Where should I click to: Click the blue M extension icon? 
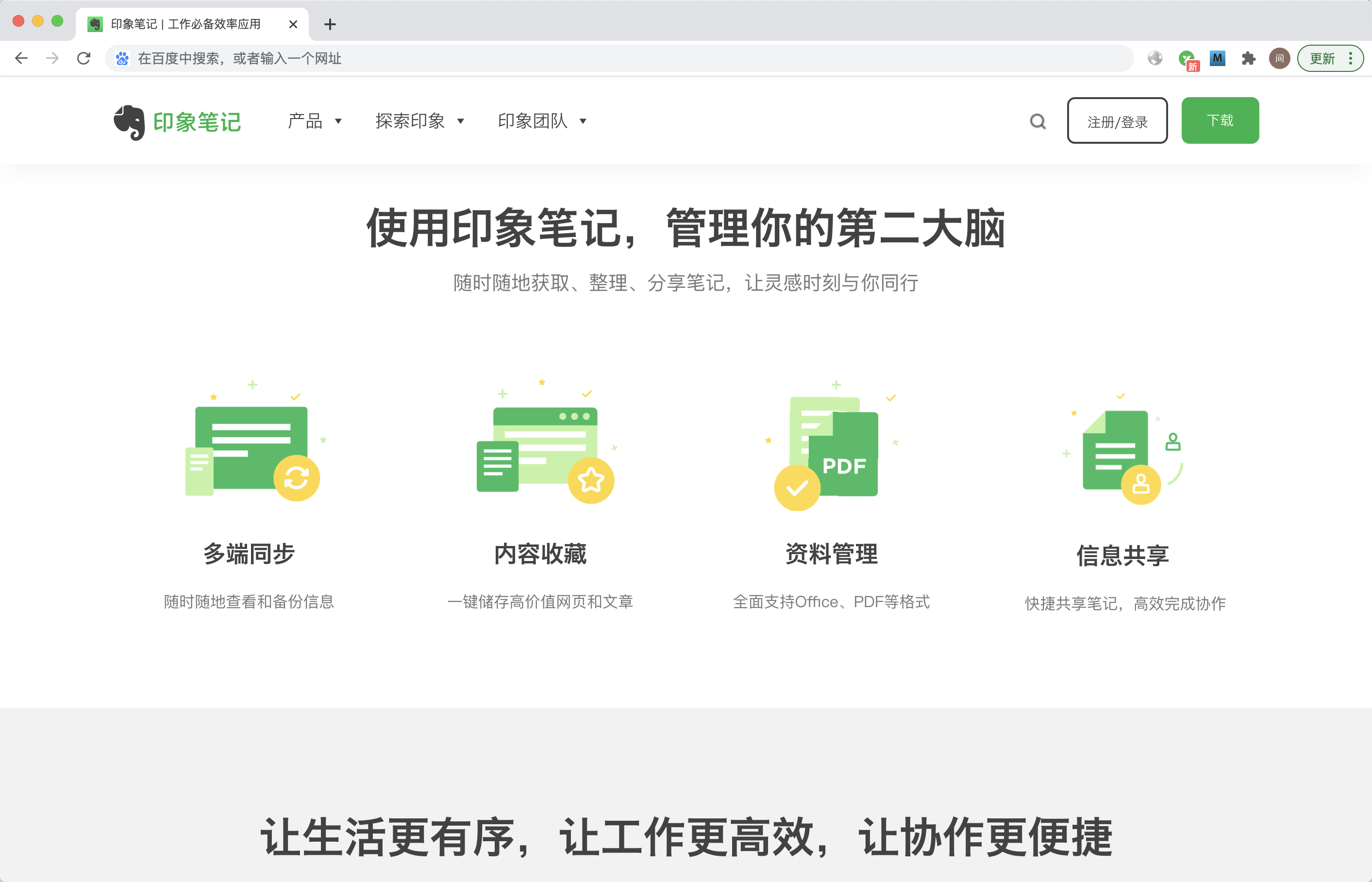point(1217,58)
